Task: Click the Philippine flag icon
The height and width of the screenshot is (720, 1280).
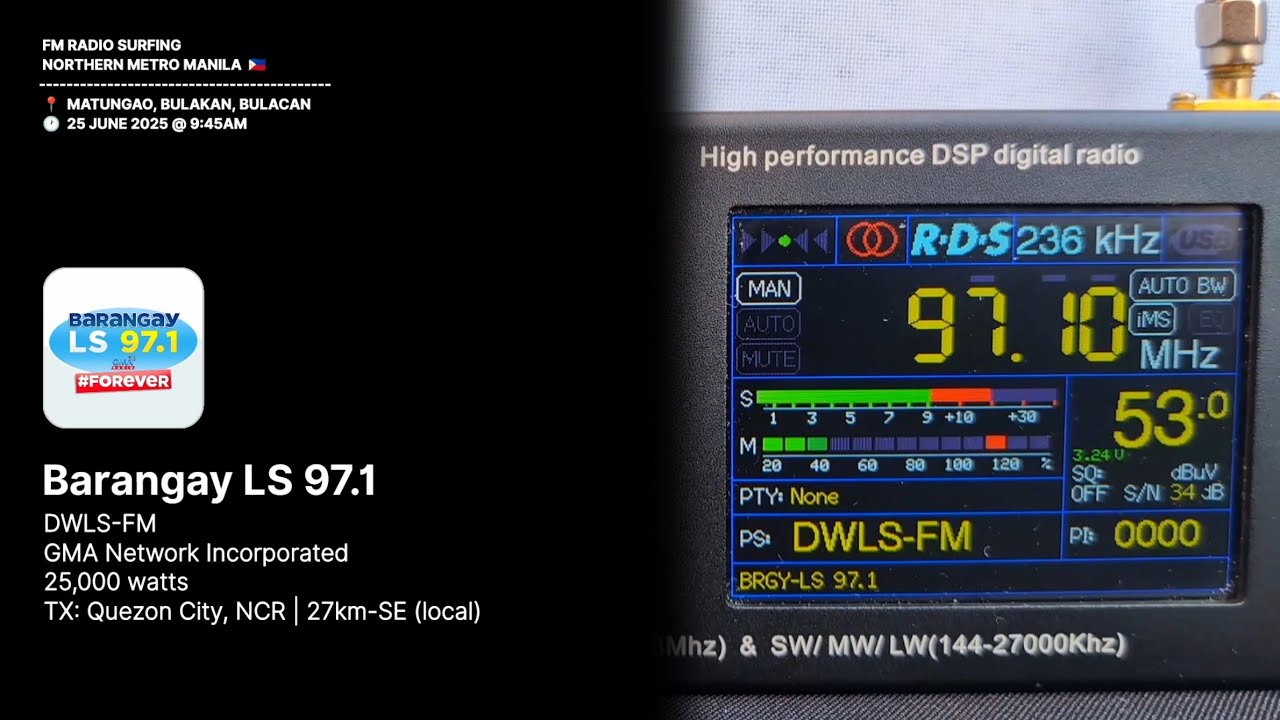Action: click(257, 65)
